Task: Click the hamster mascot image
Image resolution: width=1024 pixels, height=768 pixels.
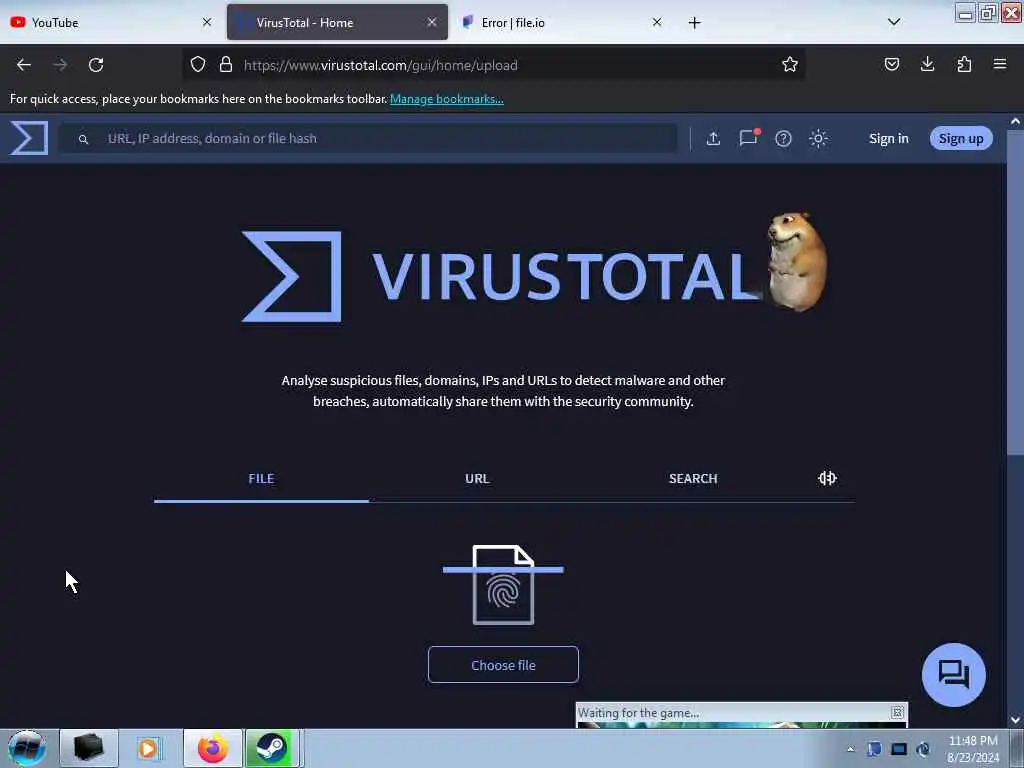Action: [797, 261]
